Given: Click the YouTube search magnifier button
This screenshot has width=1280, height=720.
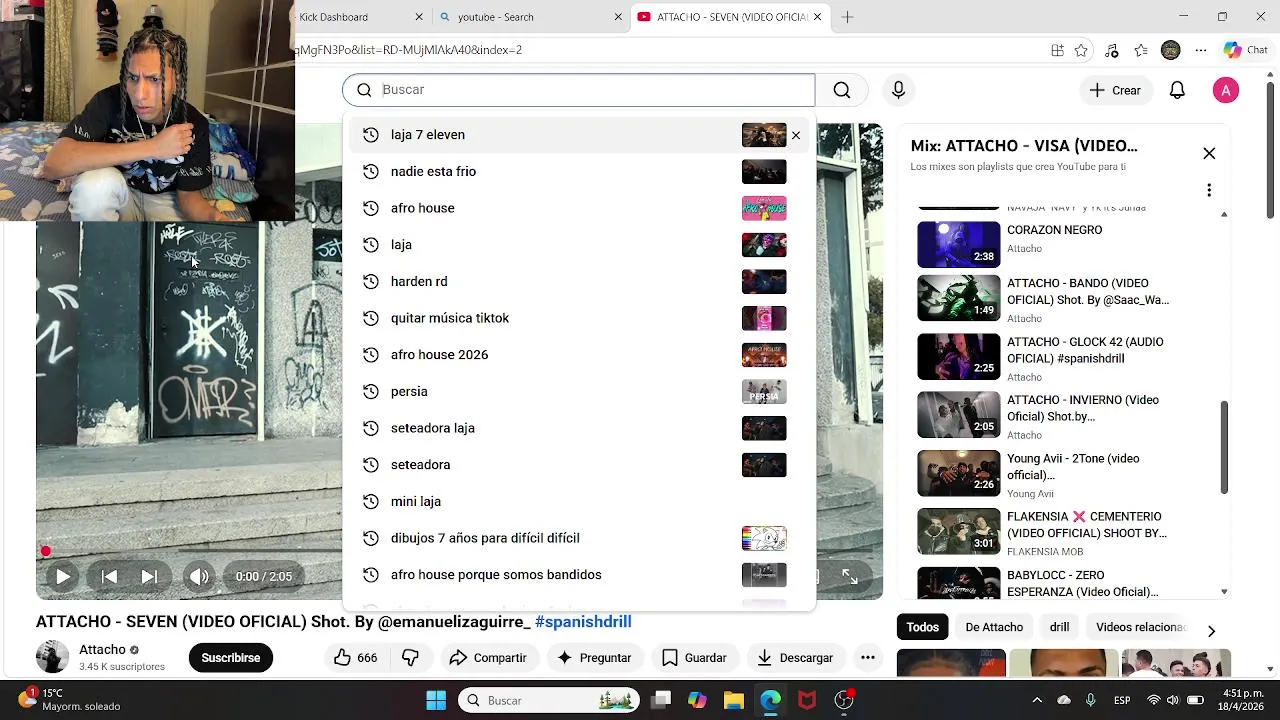Looking at the screenshot, I should [842, 90].
